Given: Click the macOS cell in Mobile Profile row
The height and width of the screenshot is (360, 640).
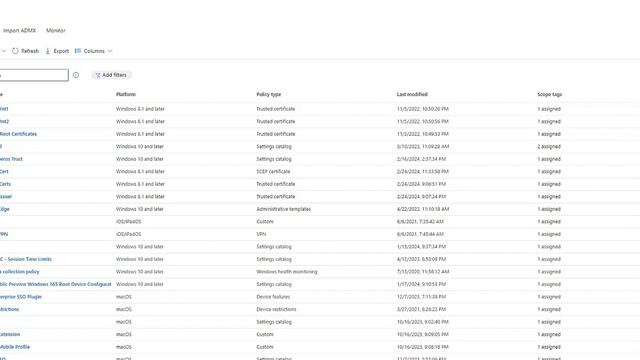Looking at the screenshot, I should tap(124, 347).
